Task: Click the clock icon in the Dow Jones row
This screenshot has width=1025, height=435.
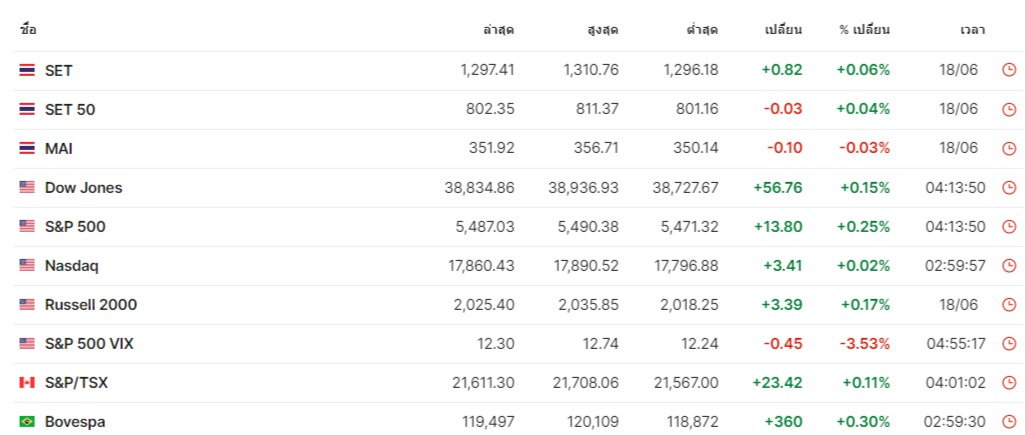Action: point(1009,187)
